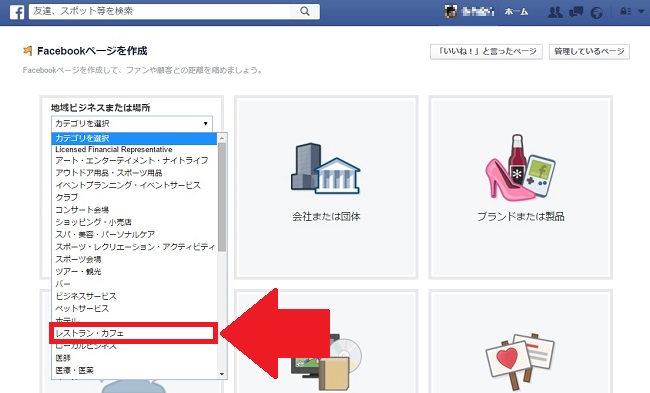Open privacy shortcuts lock icon
The width and height of the screenshot is (650, 393).
click(x=625, y=12)
